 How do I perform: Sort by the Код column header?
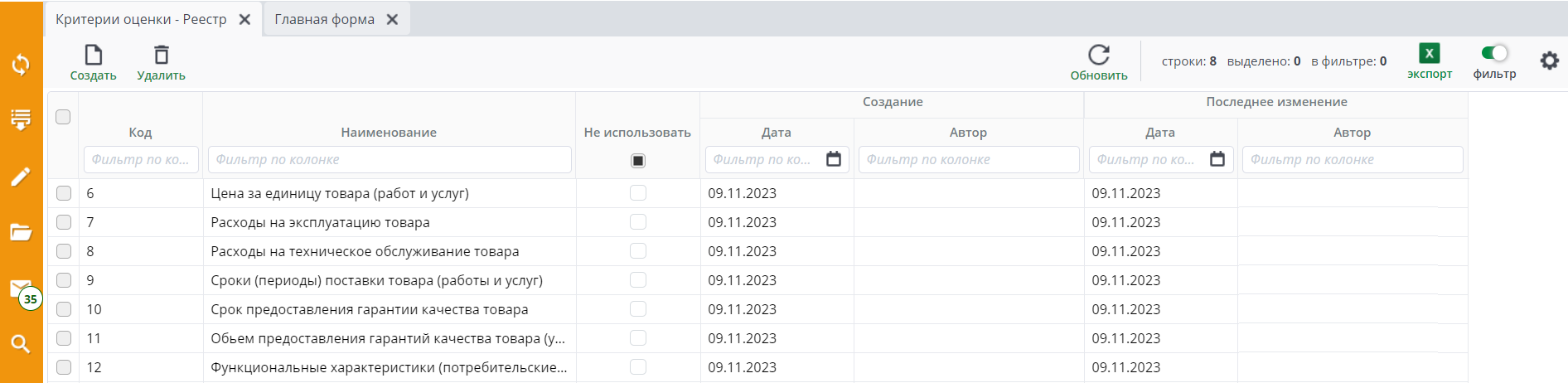[x=140, y=133]
